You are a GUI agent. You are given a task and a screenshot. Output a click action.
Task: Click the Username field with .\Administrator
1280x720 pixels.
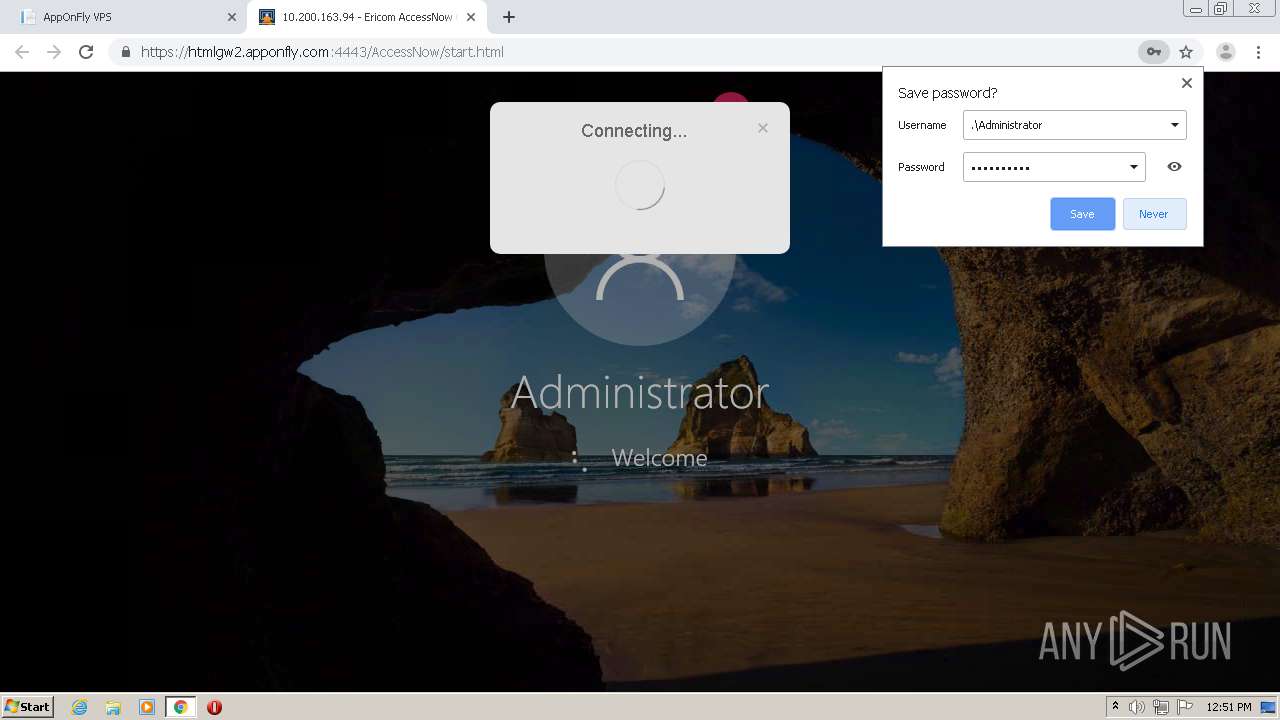[x=1075, y=125]
